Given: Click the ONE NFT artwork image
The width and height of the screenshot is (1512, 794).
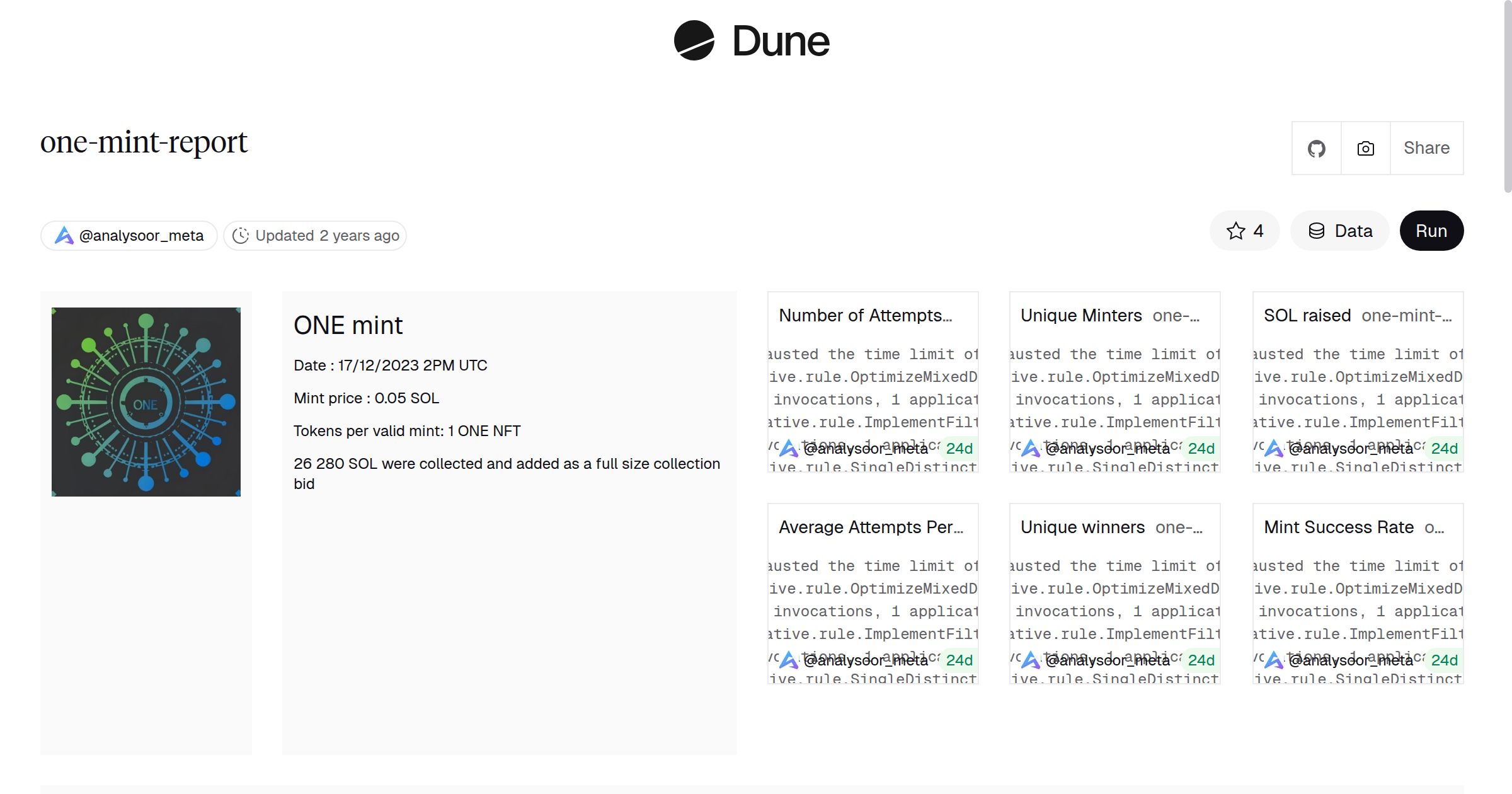Looking at the screenshot, I should tap(146, 402).
